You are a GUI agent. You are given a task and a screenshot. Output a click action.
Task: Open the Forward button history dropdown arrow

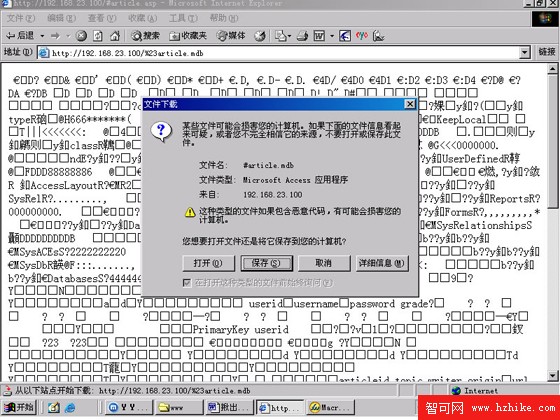coord(68,36)
